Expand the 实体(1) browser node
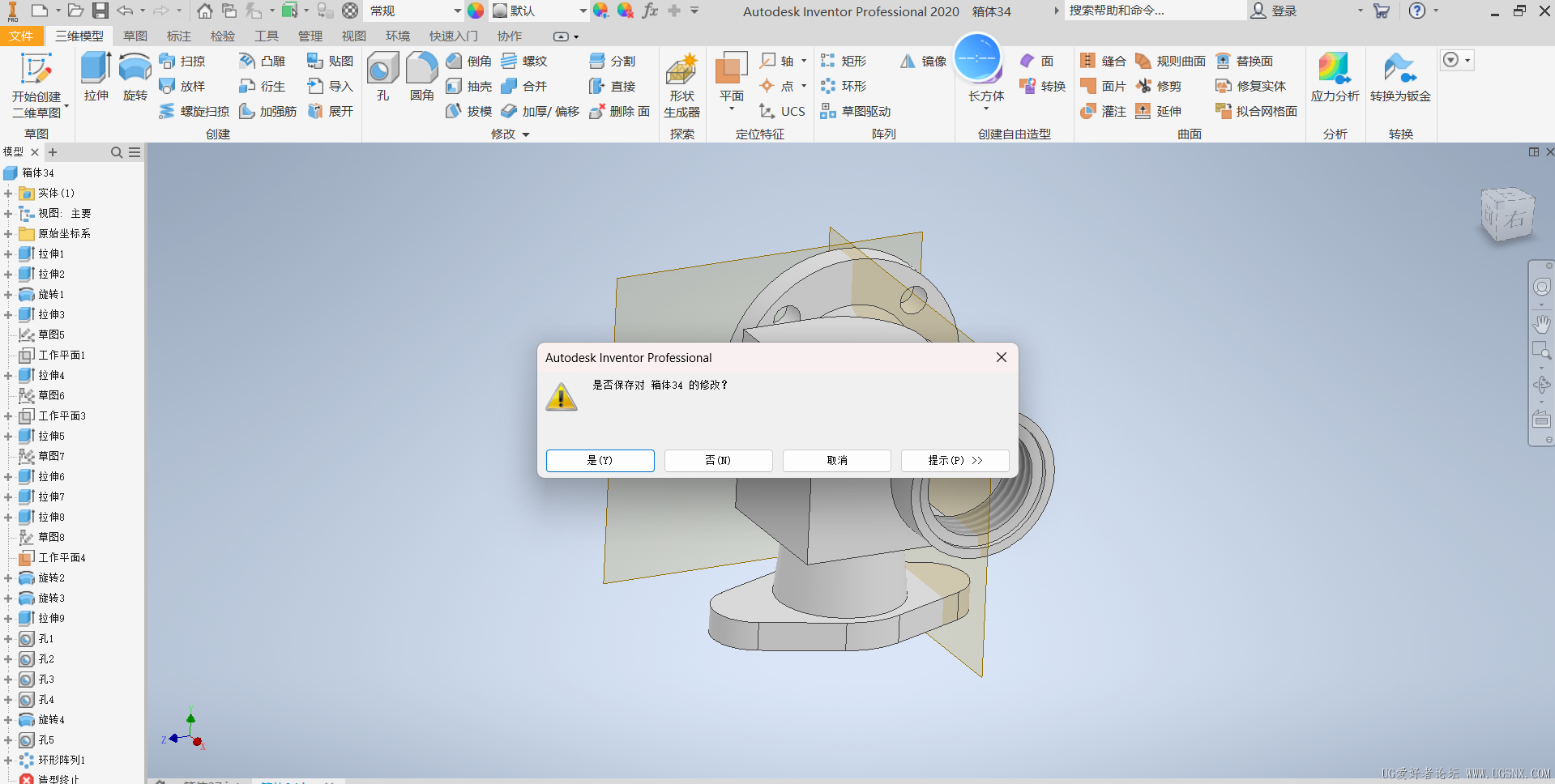 pyautogui.click(x=8, y=194)
